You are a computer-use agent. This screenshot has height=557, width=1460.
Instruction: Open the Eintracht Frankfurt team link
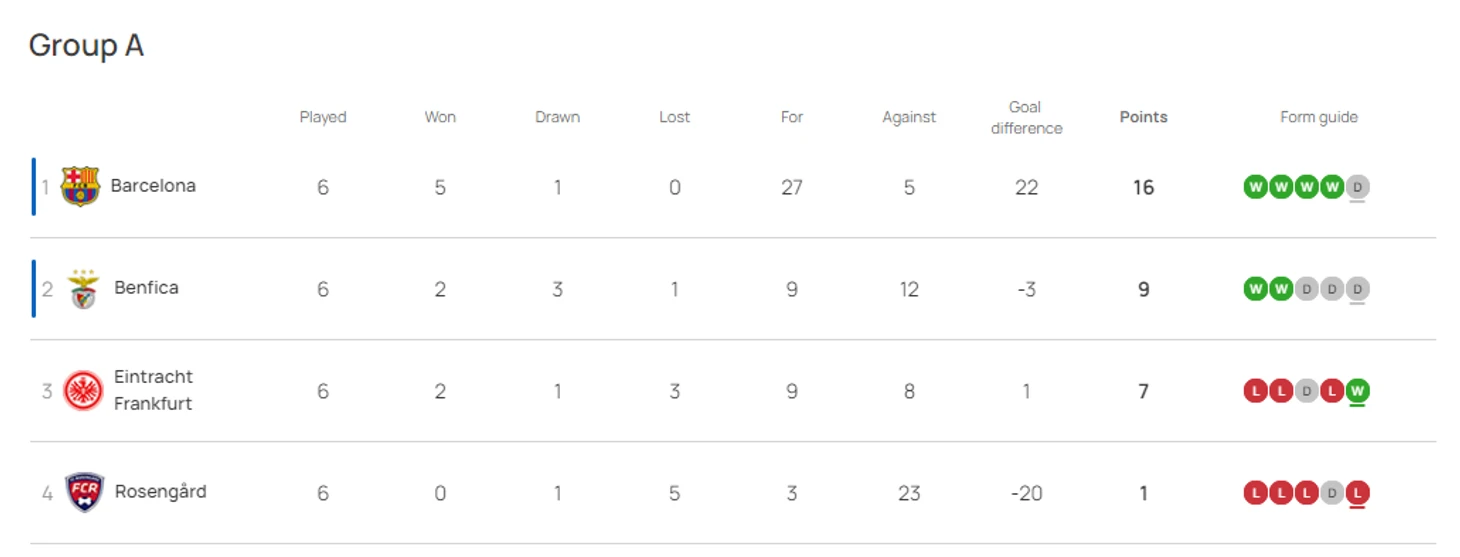[x=153, y=391]
